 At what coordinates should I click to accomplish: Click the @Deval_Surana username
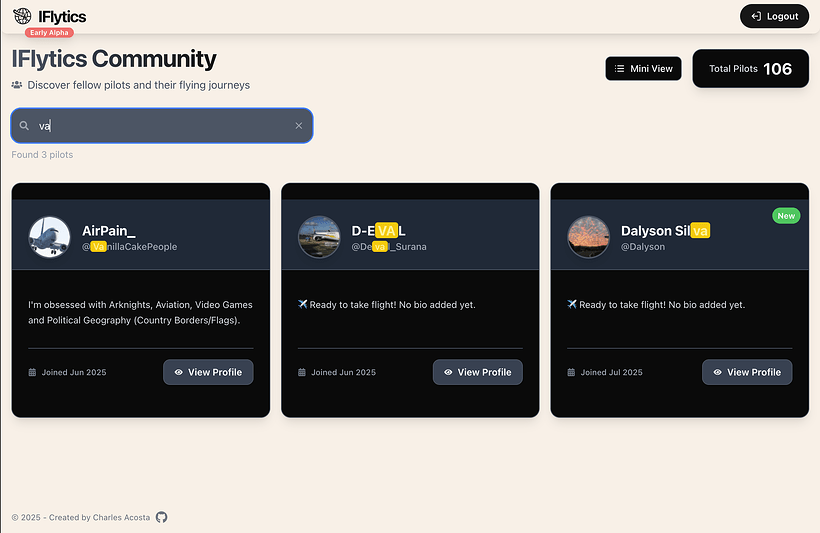coord(389,247)
